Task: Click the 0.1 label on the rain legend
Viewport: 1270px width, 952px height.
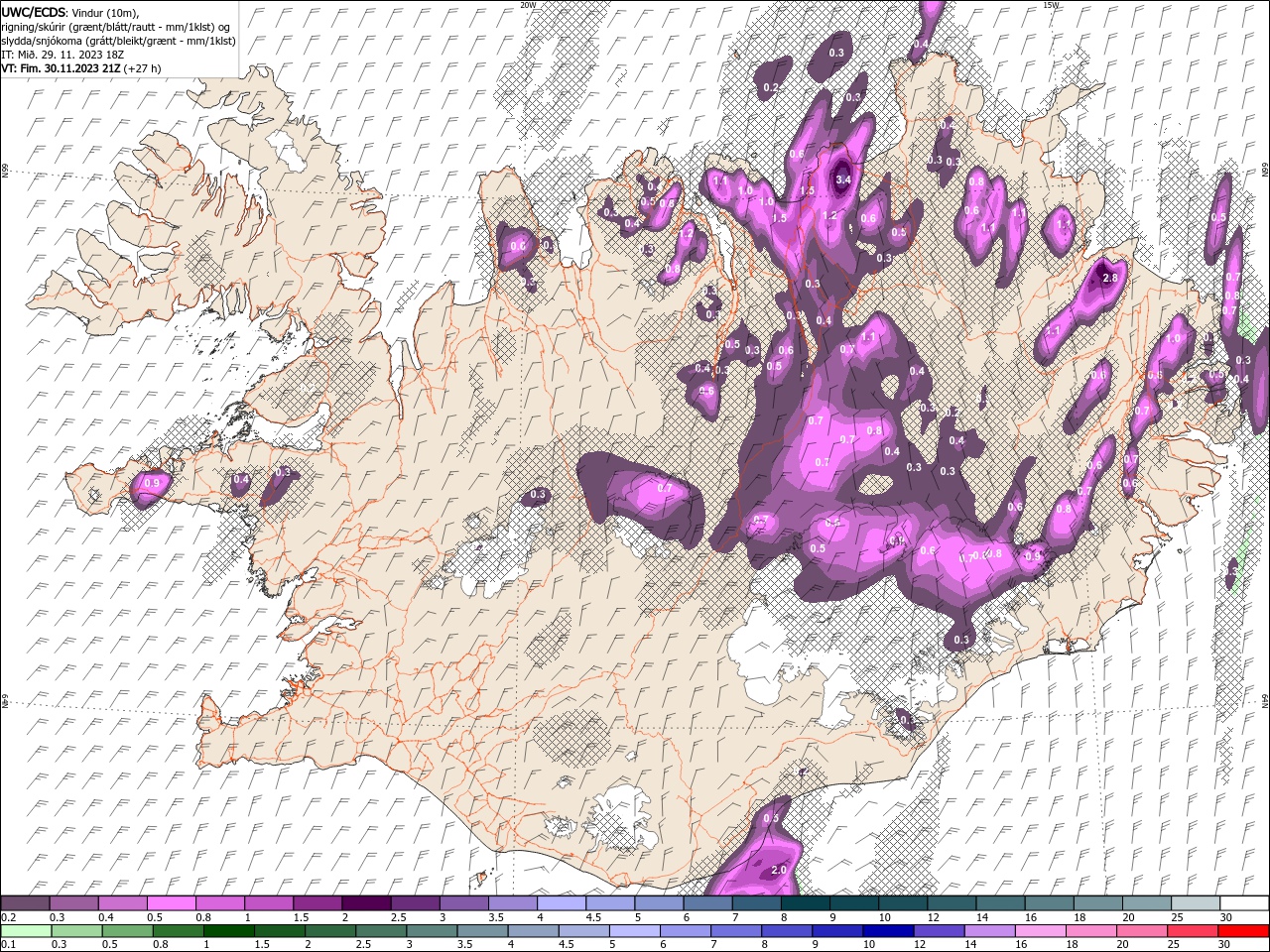Action: click(9, 945)
